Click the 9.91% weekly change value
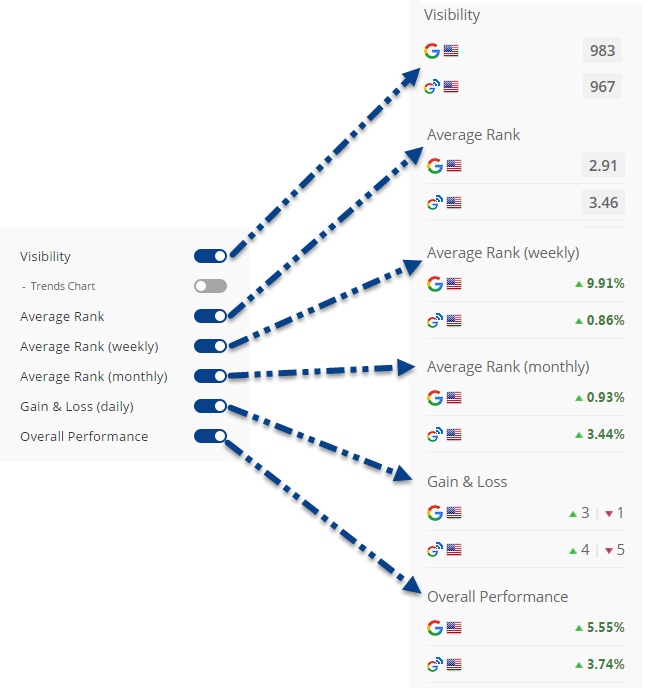The width and height of the screenshot is (650, 690). tap(605, 284)
